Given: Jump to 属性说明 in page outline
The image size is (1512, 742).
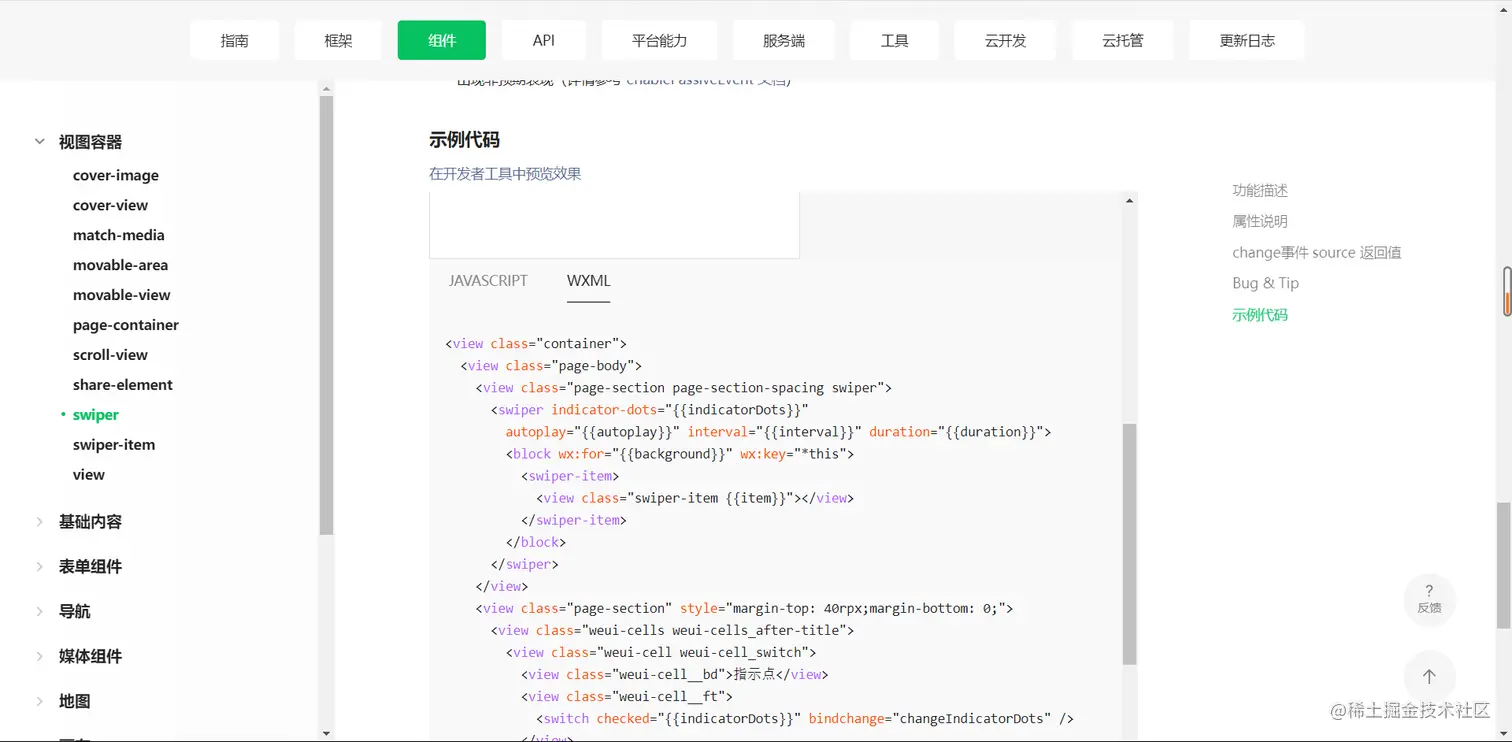Looking at the screenshot, I should click(1260, 221).
